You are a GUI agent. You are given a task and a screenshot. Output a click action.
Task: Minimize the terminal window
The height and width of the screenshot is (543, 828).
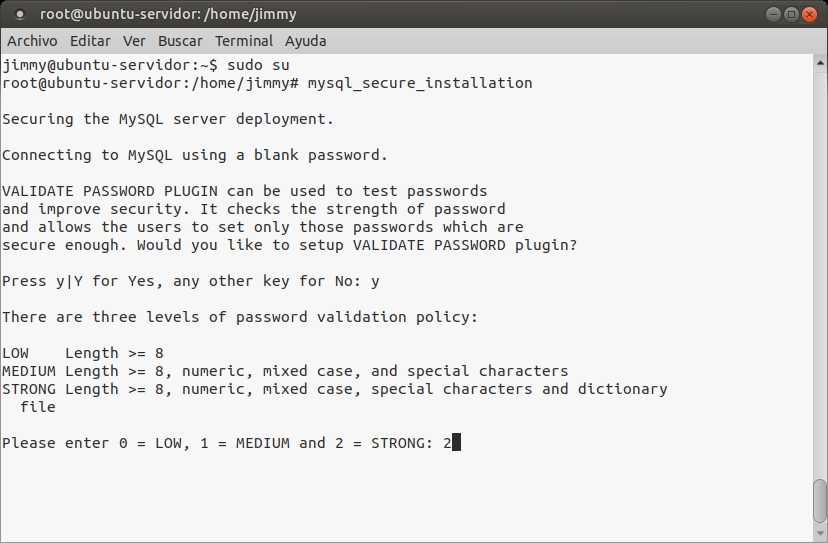click(x=772, y=15)
